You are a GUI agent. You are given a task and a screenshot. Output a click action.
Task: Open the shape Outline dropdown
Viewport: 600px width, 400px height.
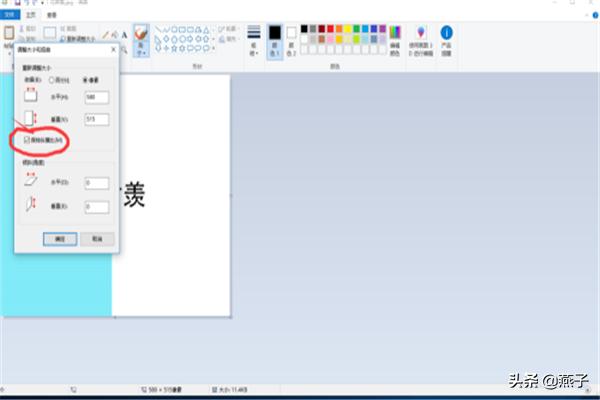[x=229, y=29]
